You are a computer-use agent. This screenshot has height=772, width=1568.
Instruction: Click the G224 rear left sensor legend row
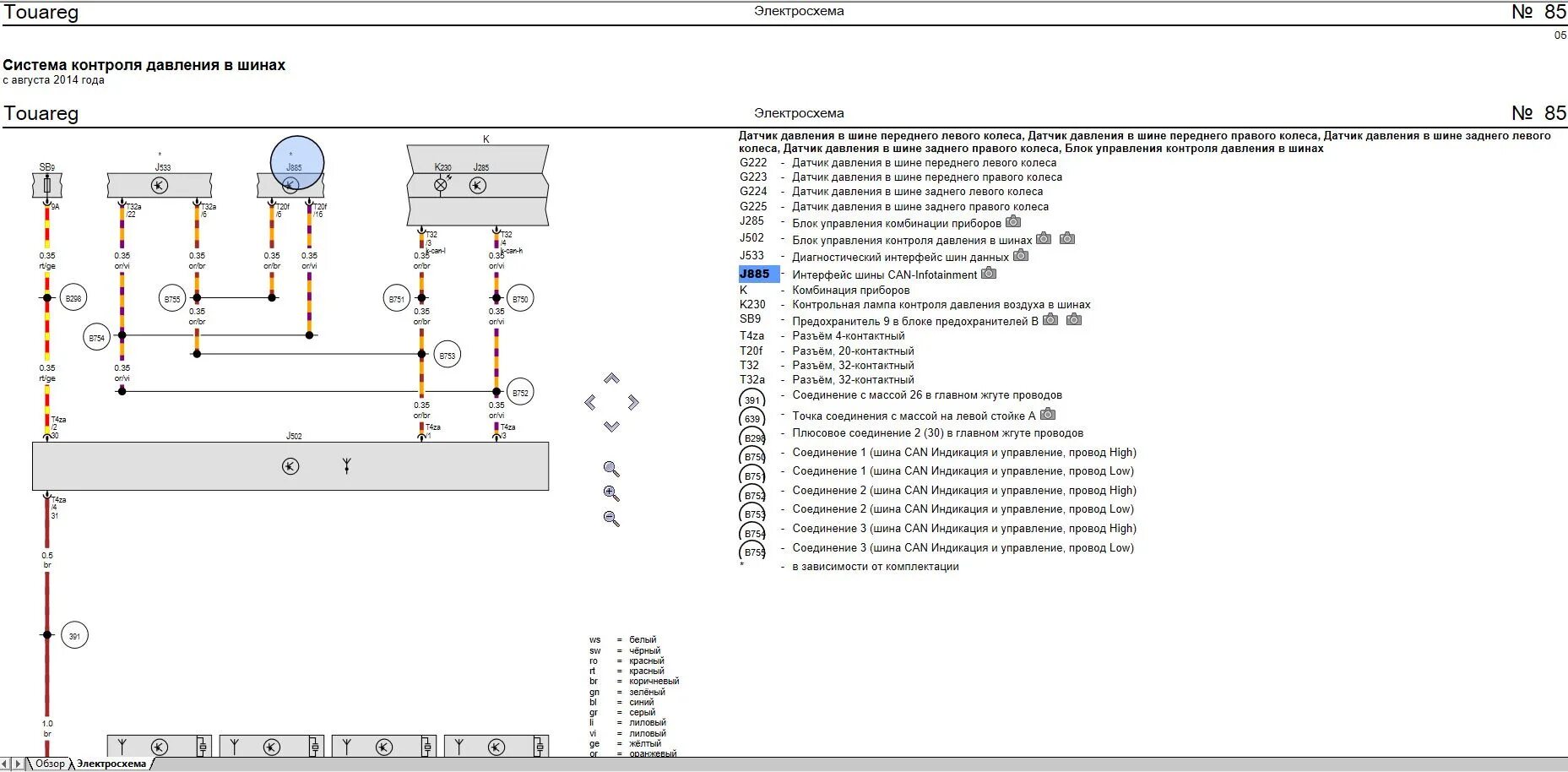coord(891,192)
